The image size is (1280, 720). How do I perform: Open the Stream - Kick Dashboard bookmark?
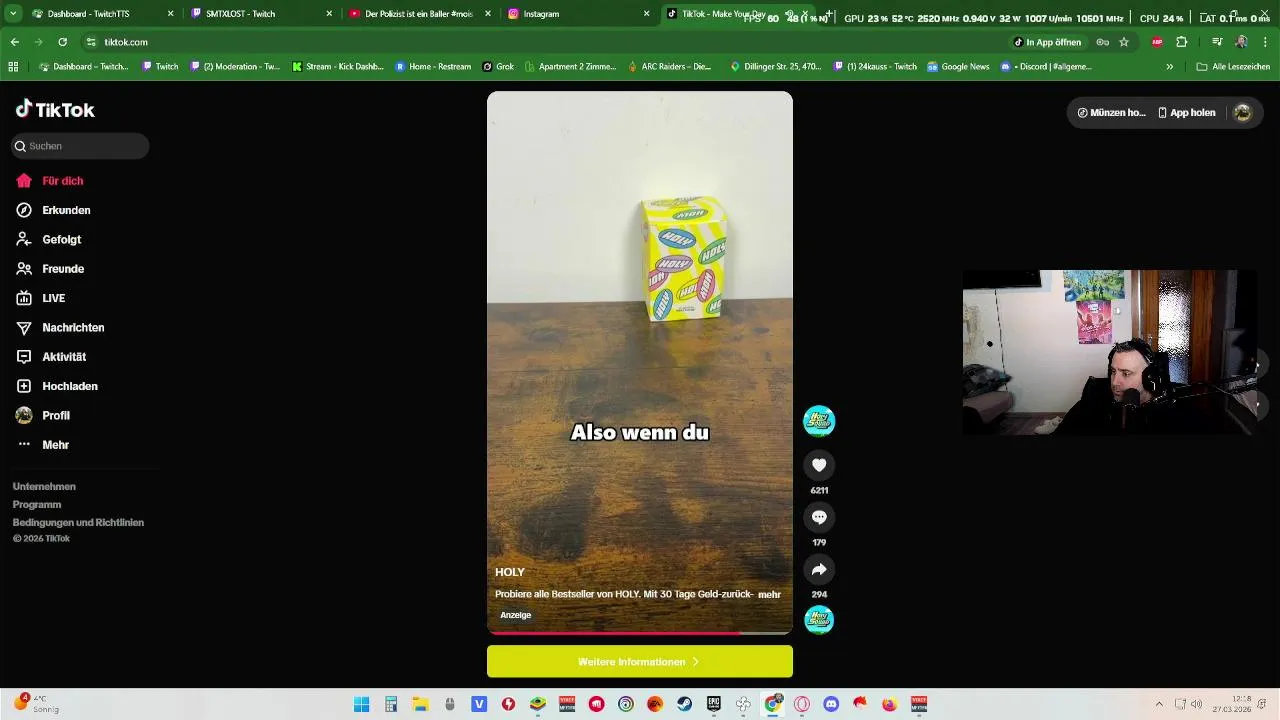[338, 67]
